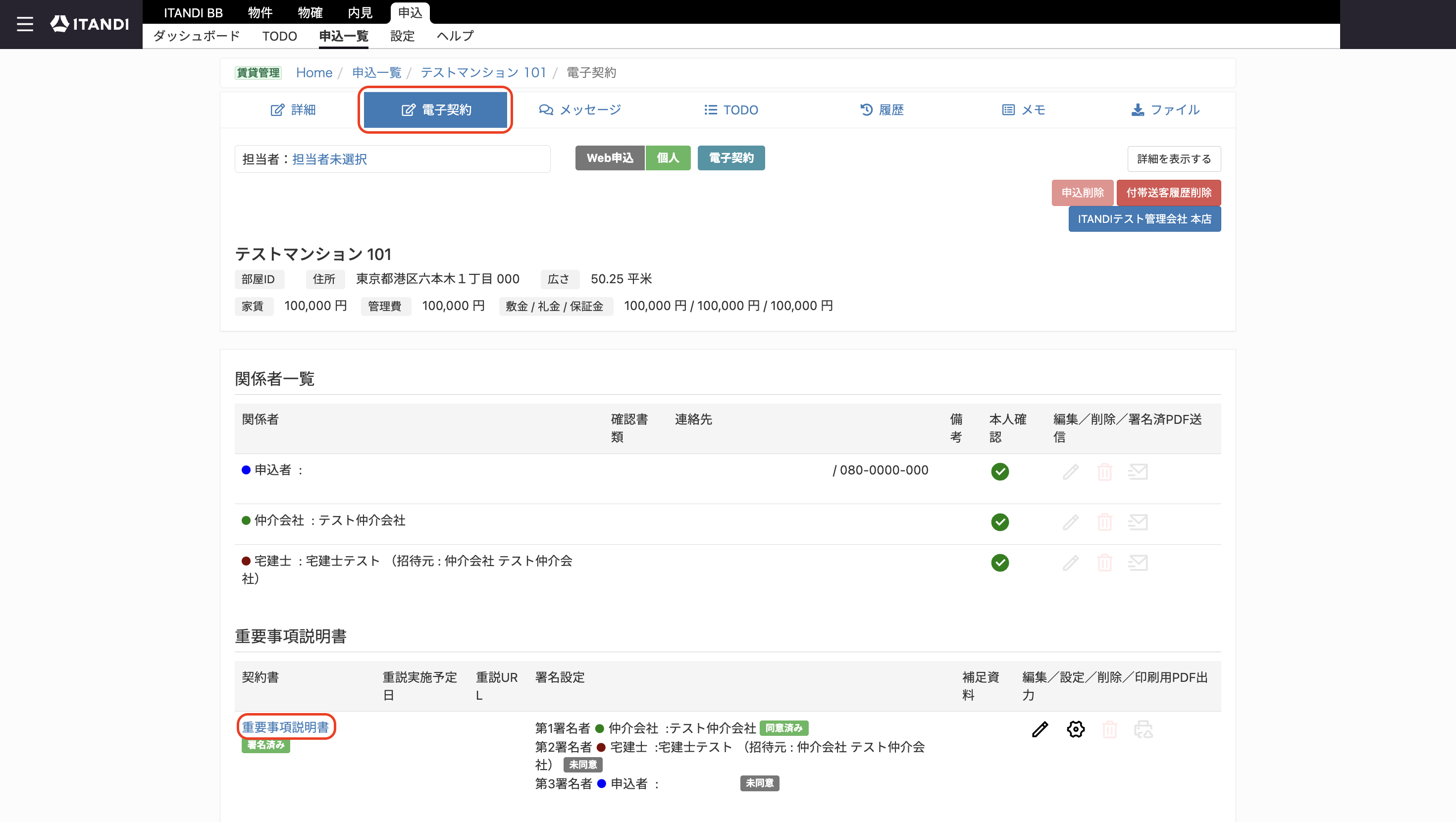Click the Web申込 badge
Screen dimensions: 1456x822
click(x=610, y=158)
